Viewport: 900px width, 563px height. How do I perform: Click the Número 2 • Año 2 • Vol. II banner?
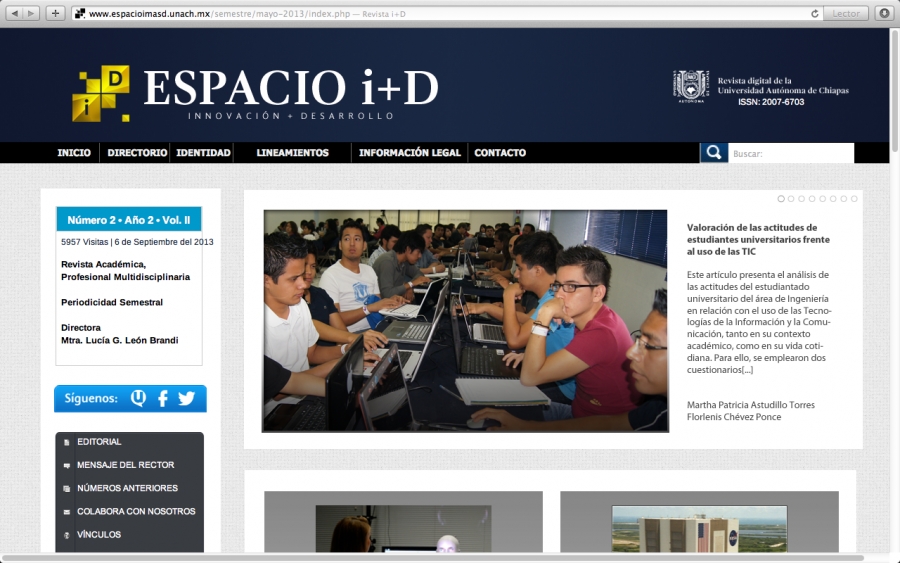click(x=129, y=220)
